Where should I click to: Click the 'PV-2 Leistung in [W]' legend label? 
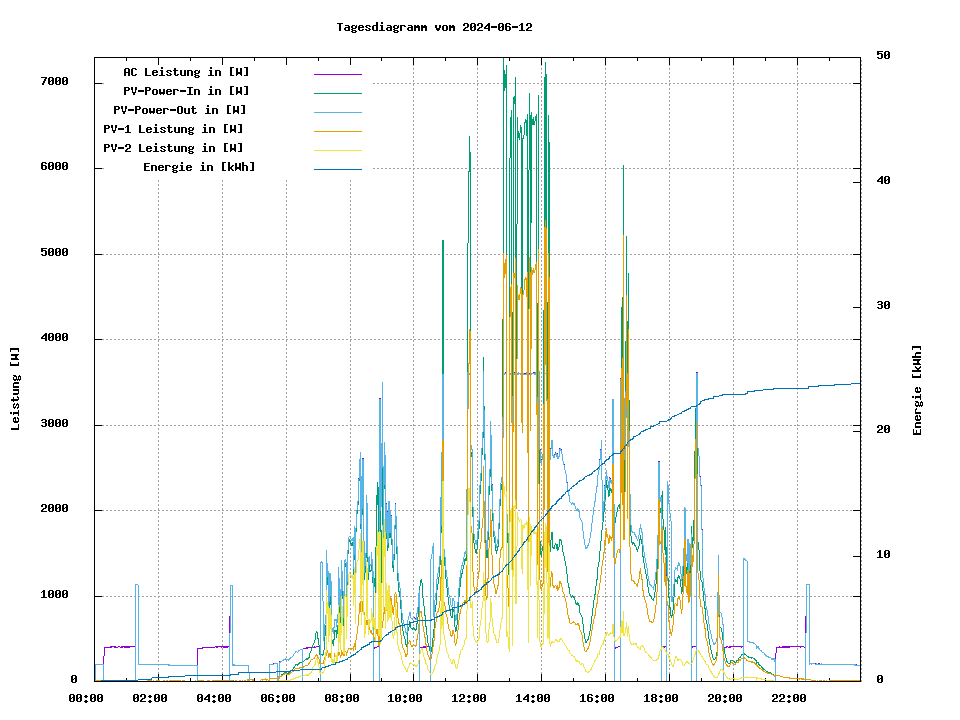click(173, 148)
